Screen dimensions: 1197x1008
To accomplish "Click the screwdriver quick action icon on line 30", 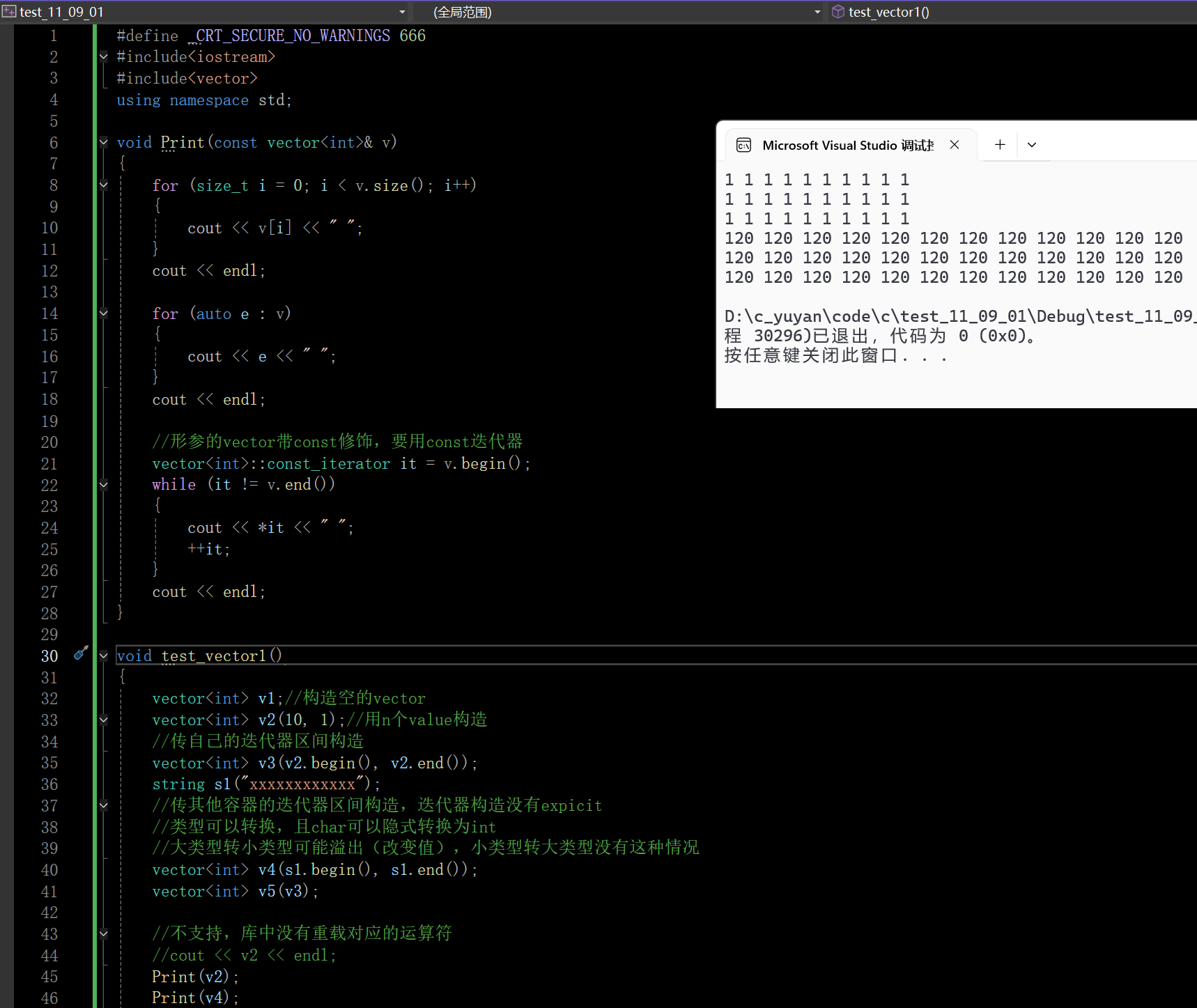I will coord(81,653).
